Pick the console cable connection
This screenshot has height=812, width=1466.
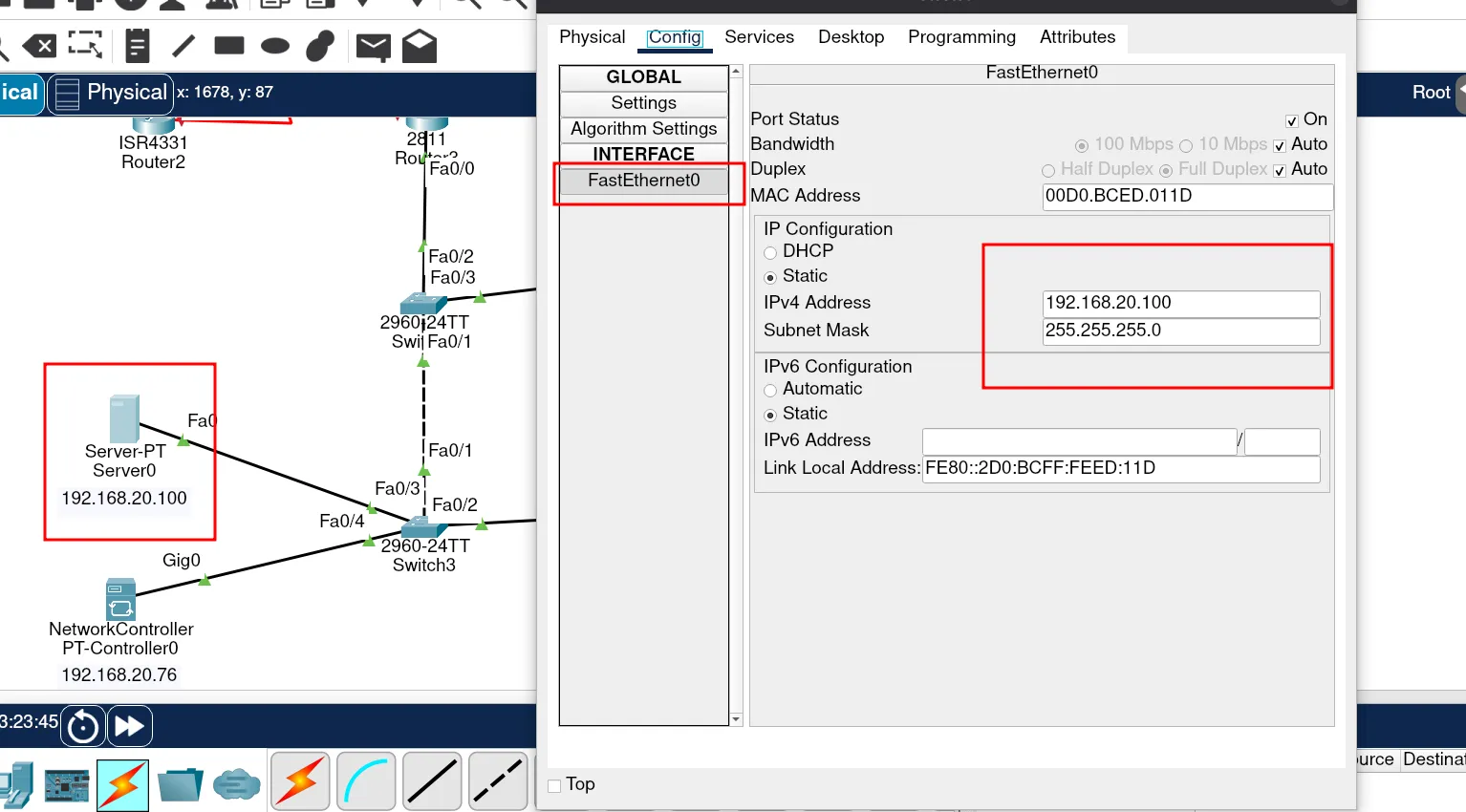tap(366, 782)
